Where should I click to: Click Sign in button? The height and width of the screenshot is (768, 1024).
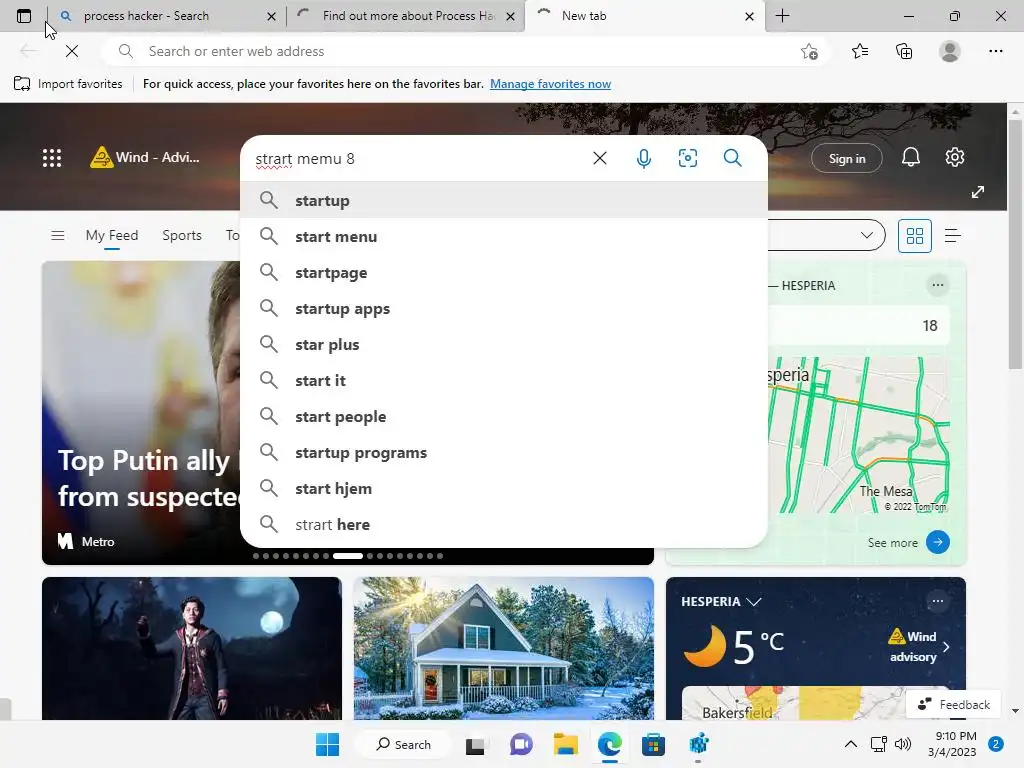[x=846, y=158]
